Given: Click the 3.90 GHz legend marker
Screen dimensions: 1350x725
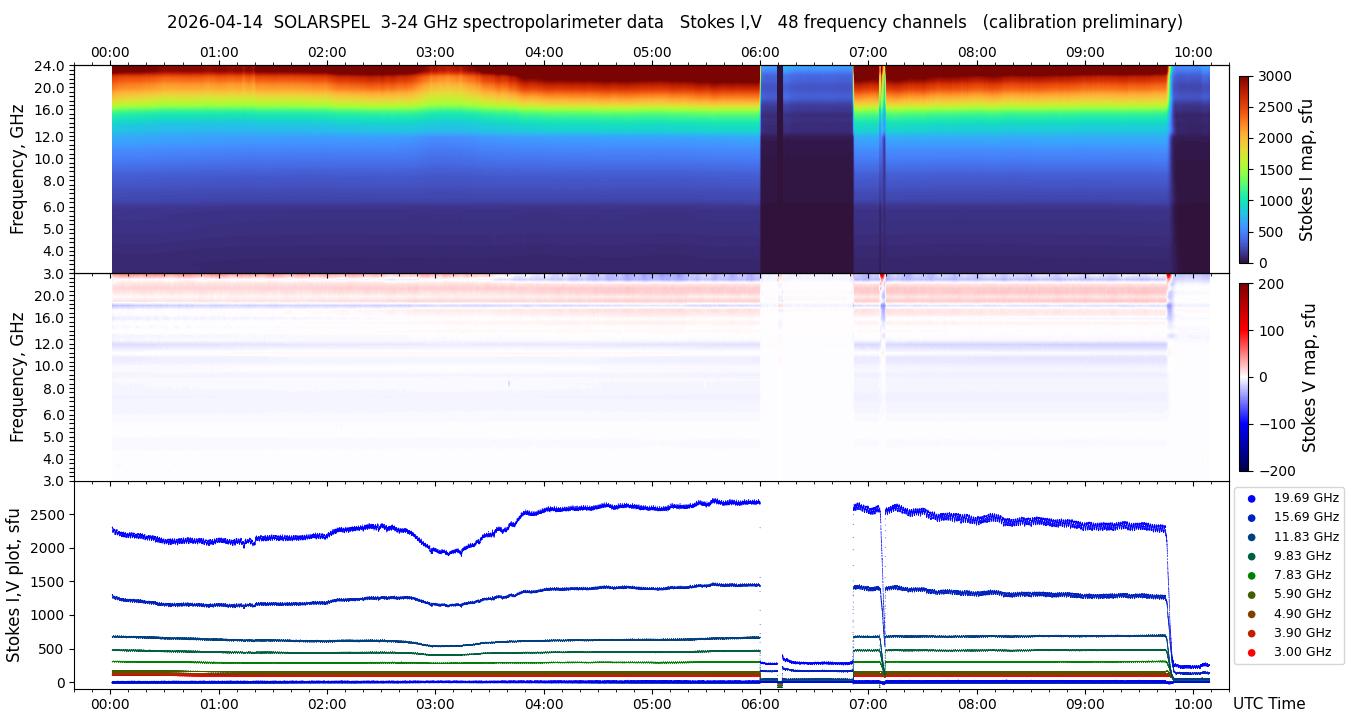Looking at the screenshot, I should [1251, 633].
